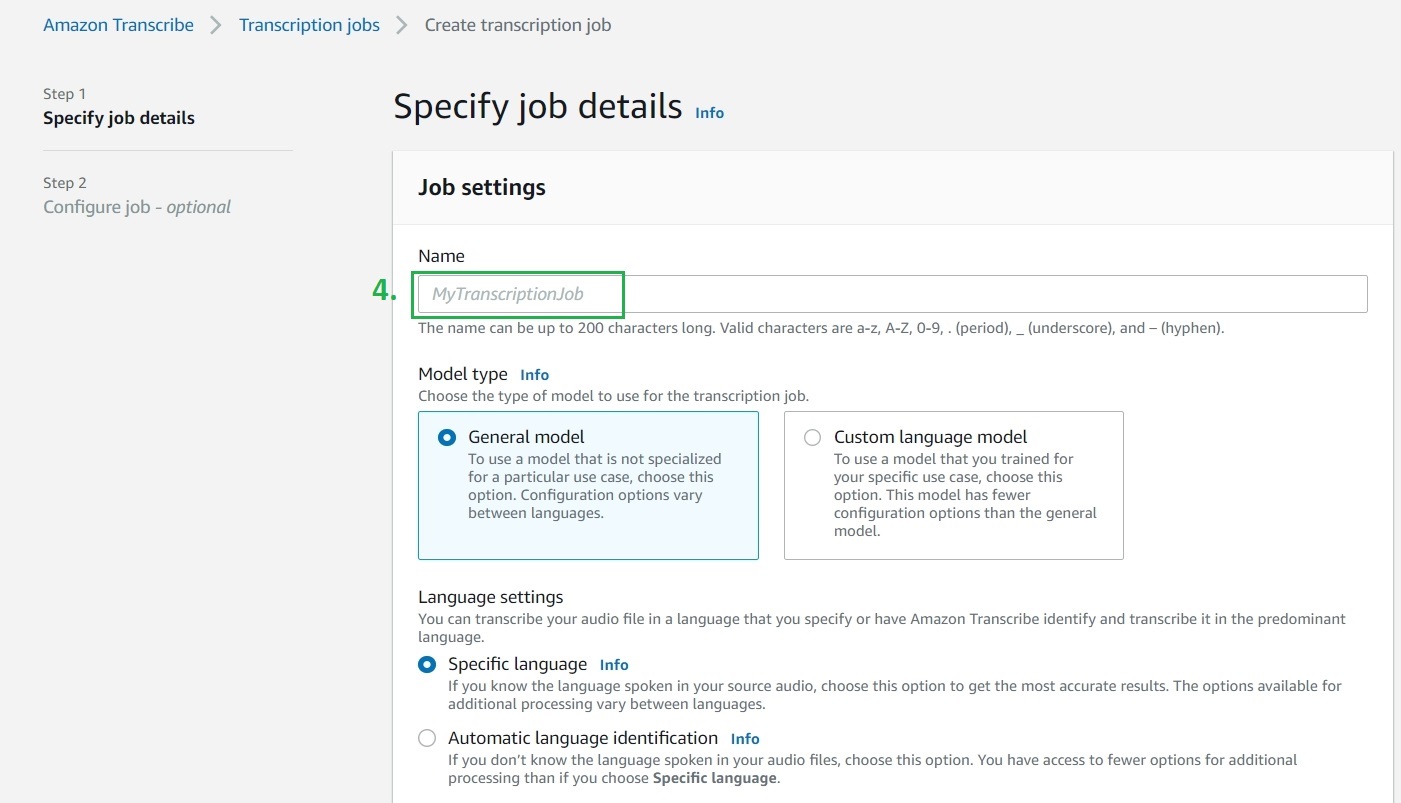Enable the Specific language radio option

(427, 664)
